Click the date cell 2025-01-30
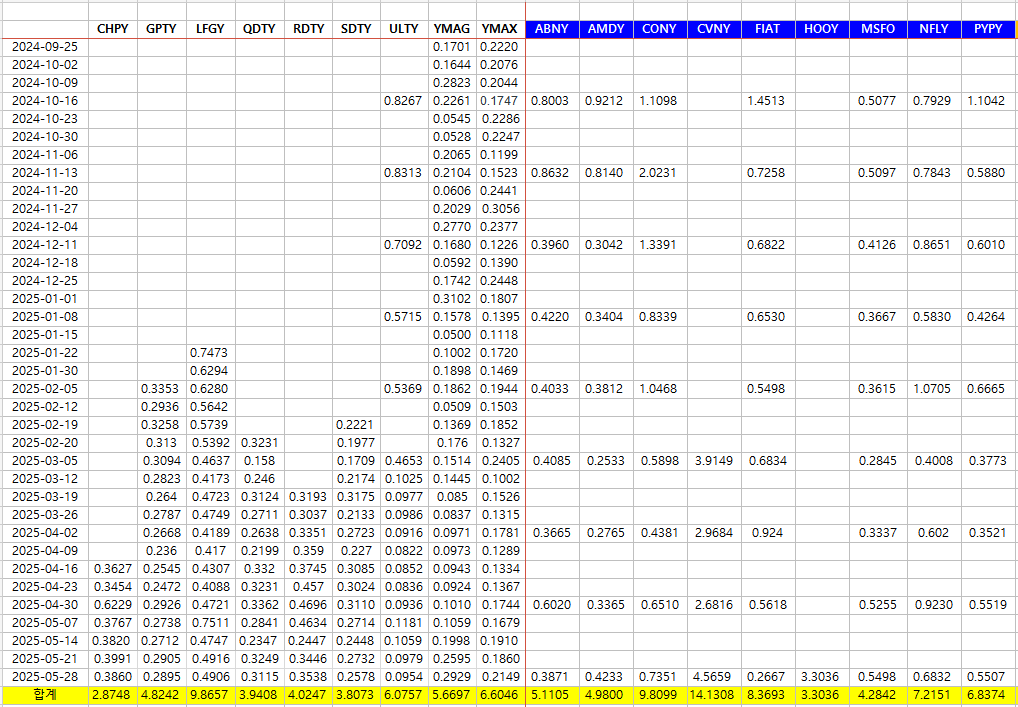Image resolution: width=1018 pixels, height=707 pixels. pyautogui.click(x=45, y=371)
